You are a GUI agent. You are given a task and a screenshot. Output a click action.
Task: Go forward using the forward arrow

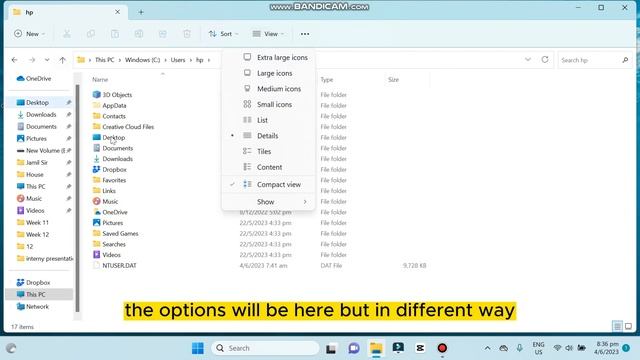(32, 60)
